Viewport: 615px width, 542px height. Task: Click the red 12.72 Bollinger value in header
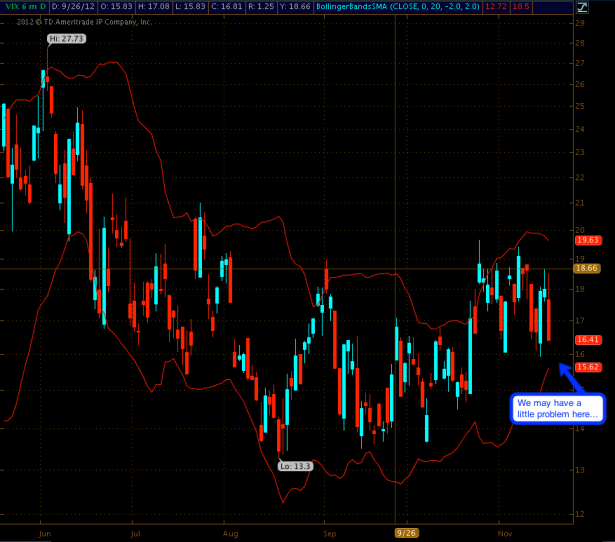tap(520, 6)
